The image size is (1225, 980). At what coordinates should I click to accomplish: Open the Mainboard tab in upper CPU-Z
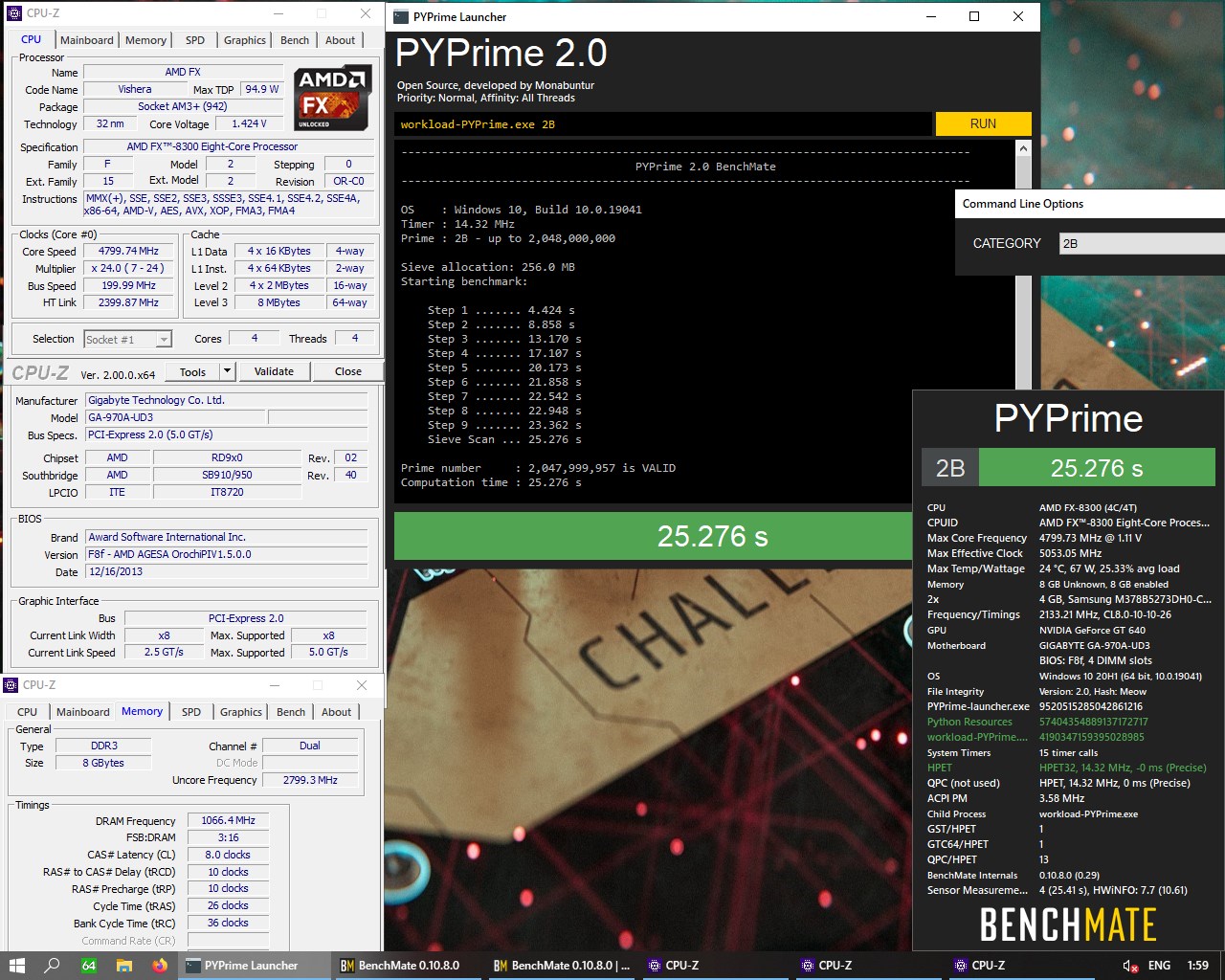87,40
